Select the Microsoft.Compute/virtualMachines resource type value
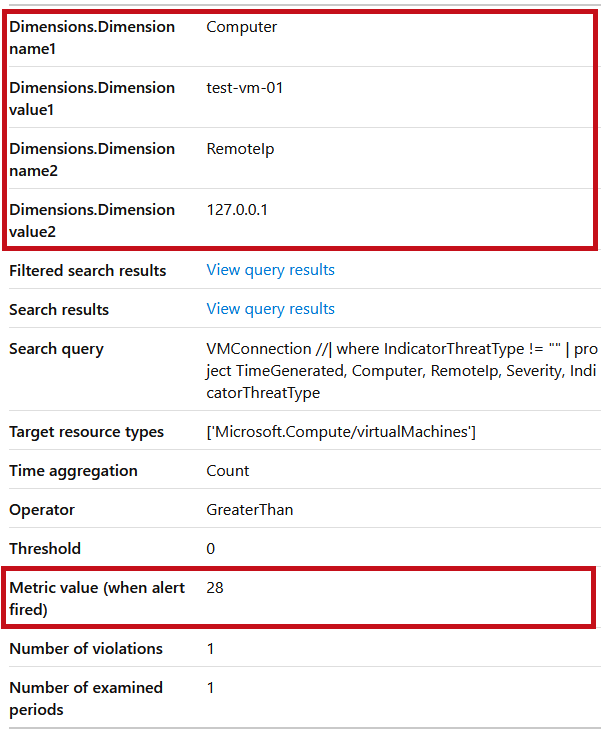 click(x=341, y=432)
